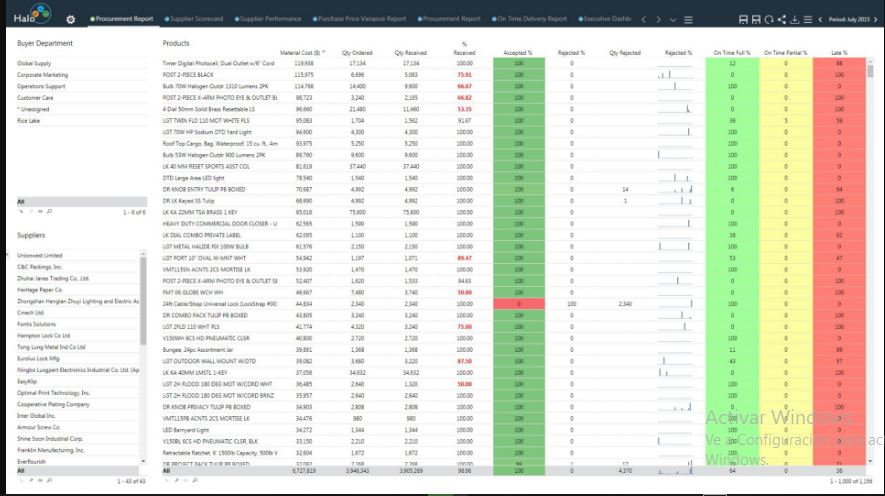The width and height of the screenshot is (885, 496).
Task: Share the report using the share icon
Action: 782,19
